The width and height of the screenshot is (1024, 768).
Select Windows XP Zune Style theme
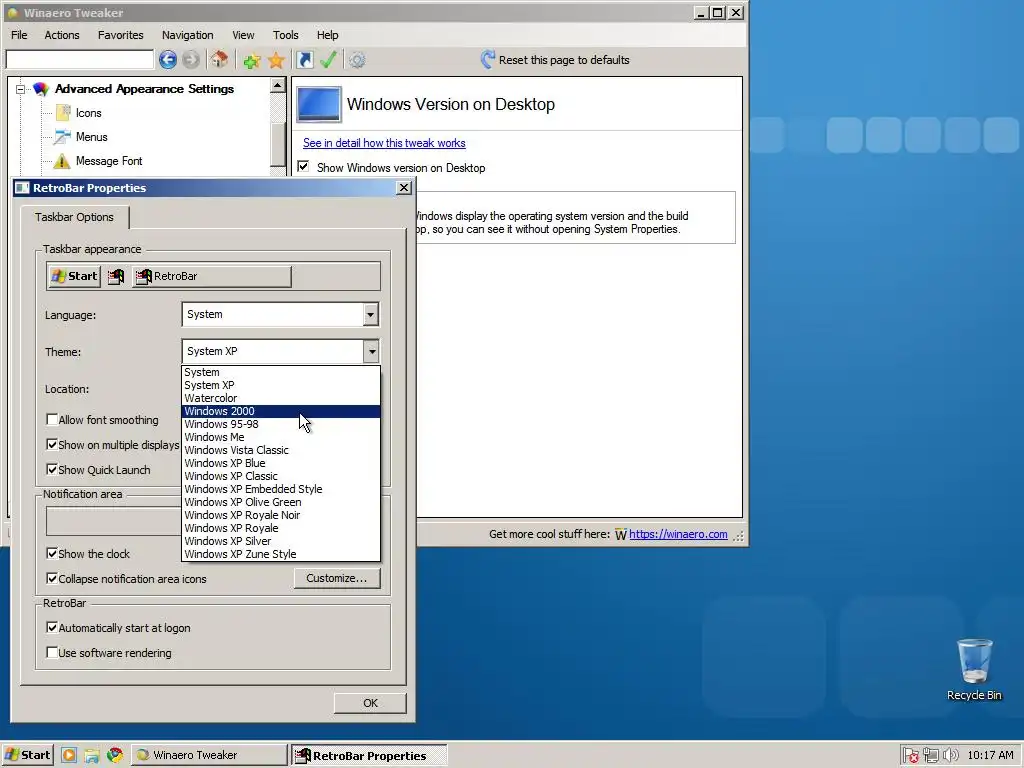click(281, 554)
